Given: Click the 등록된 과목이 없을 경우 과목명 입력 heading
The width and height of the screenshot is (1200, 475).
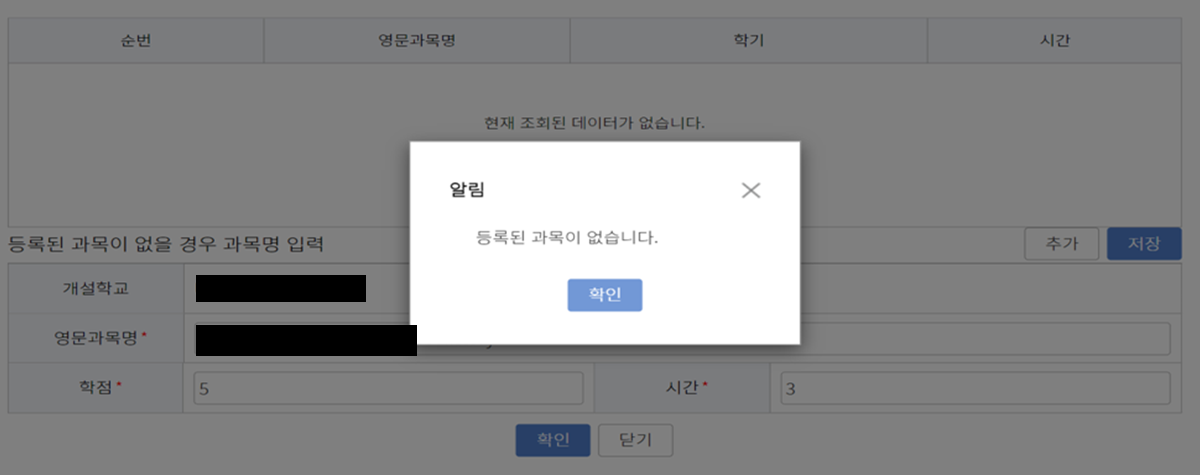Looking at the screenshot, I should (x=166, y=244).
